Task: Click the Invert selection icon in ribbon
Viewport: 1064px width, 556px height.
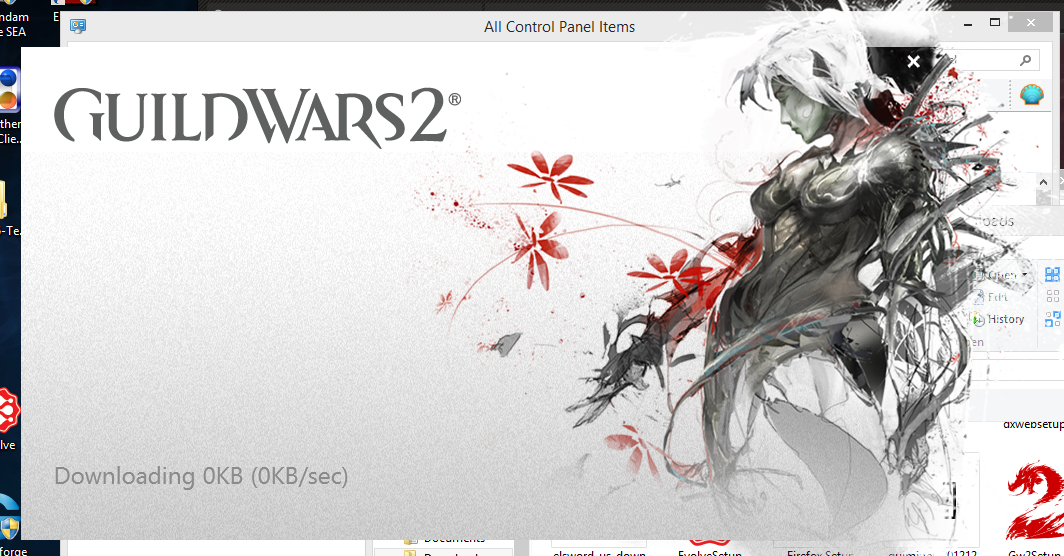Action: point(1052,319)
